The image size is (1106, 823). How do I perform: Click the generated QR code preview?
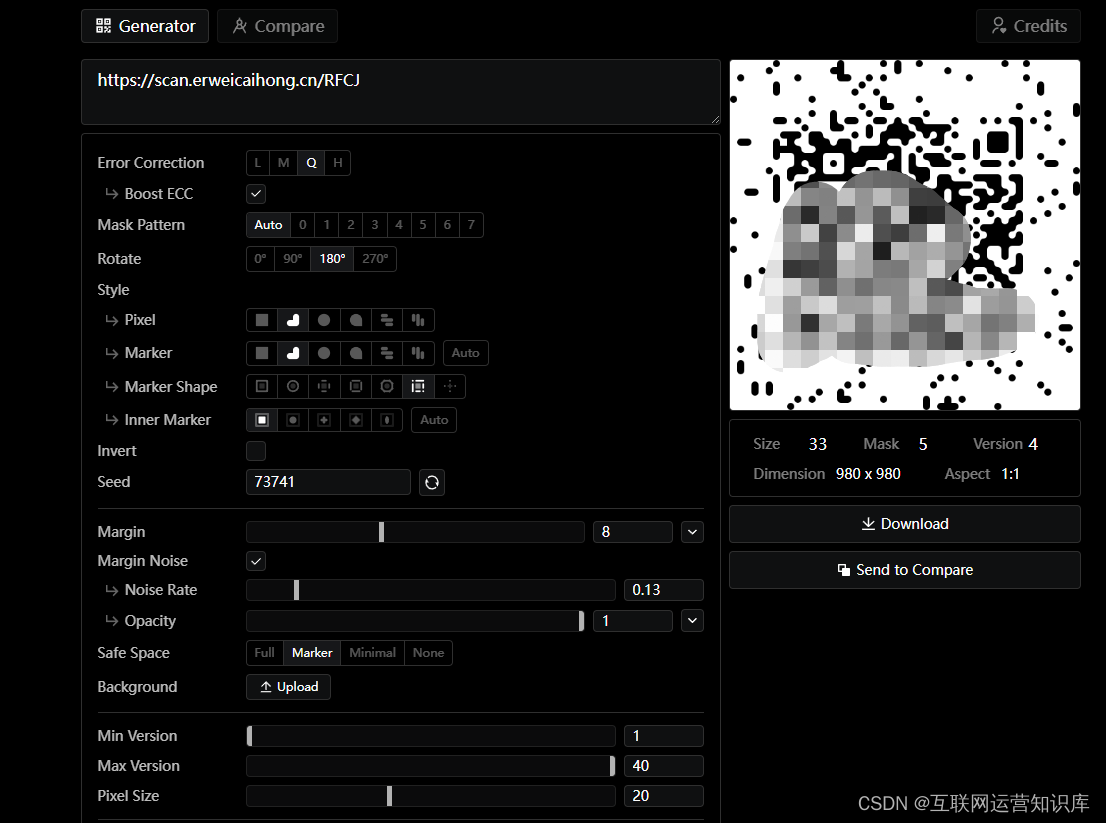[x=905, y=235]
